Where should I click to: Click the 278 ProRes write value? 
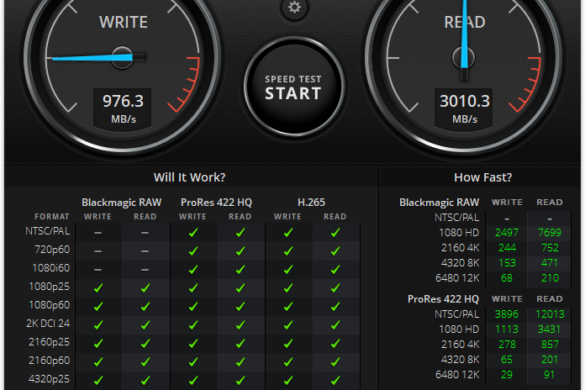pos(507,344)
